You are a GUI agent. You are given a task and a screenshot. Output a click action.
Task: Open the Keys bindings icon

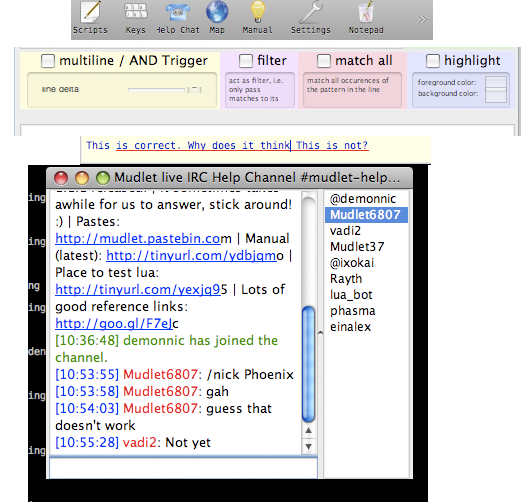135,17
